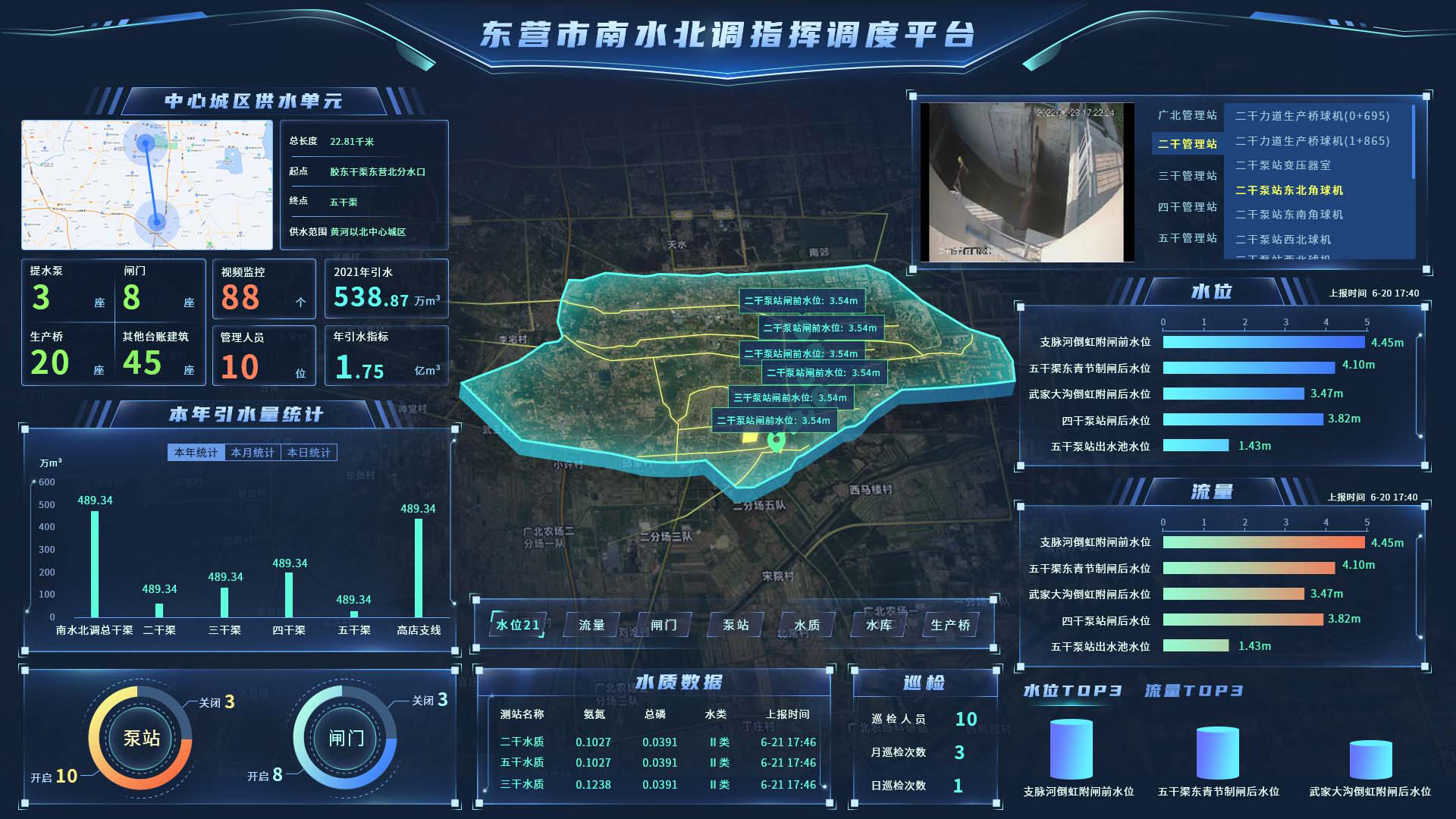1456x819 pixels.
Task: Click the 四干渠 bar in chart
Action: 289,595
